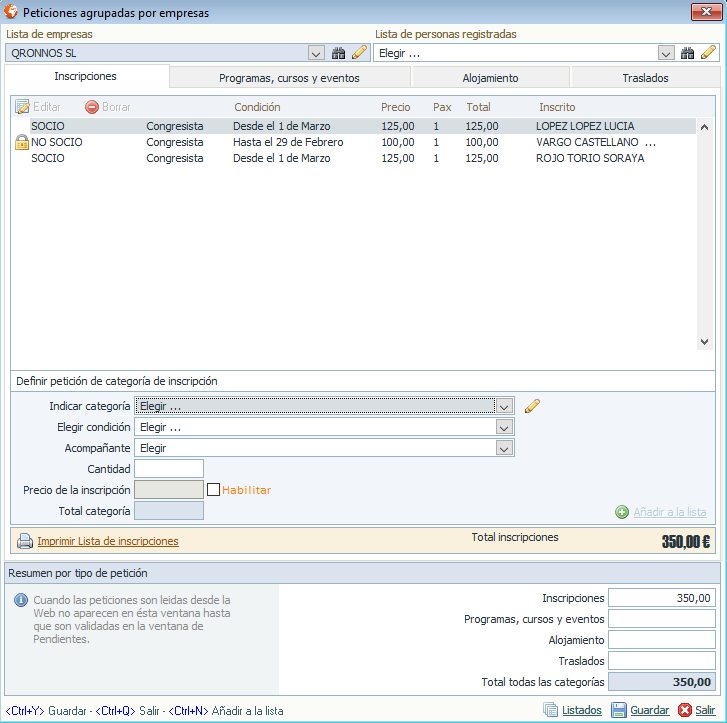The image size is (727, 723).
Task: Expand the Acompañante dropdown
Action: pyautogui.click(x=505, y=448)
